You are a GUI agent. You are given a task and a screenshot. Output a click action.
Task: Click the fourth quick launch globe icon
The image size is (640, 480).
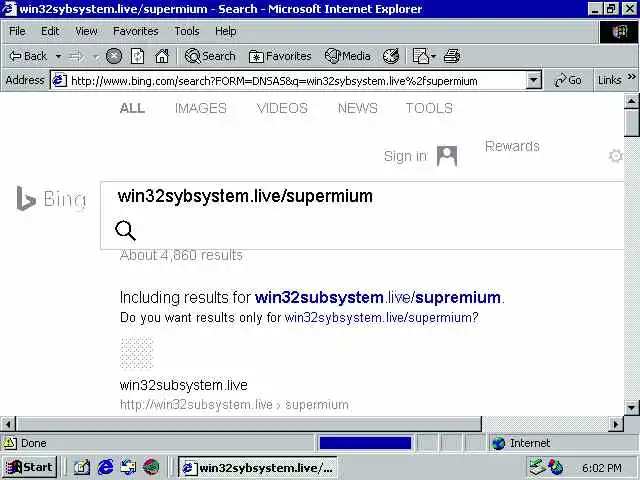[x=151, y=467]
